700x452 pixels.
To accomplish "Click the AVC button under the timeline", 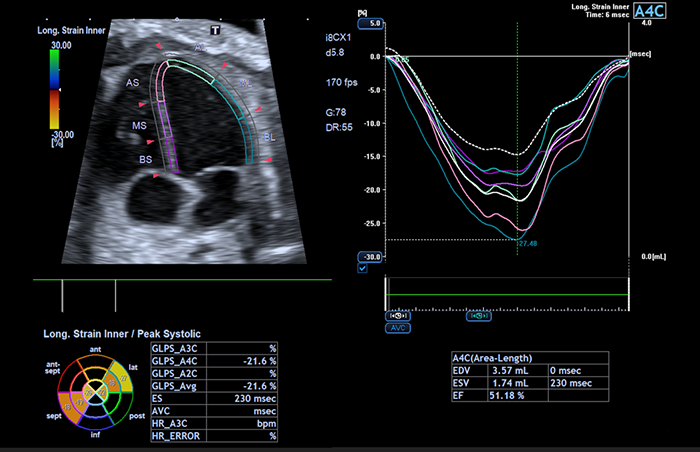I will point(398,328).
